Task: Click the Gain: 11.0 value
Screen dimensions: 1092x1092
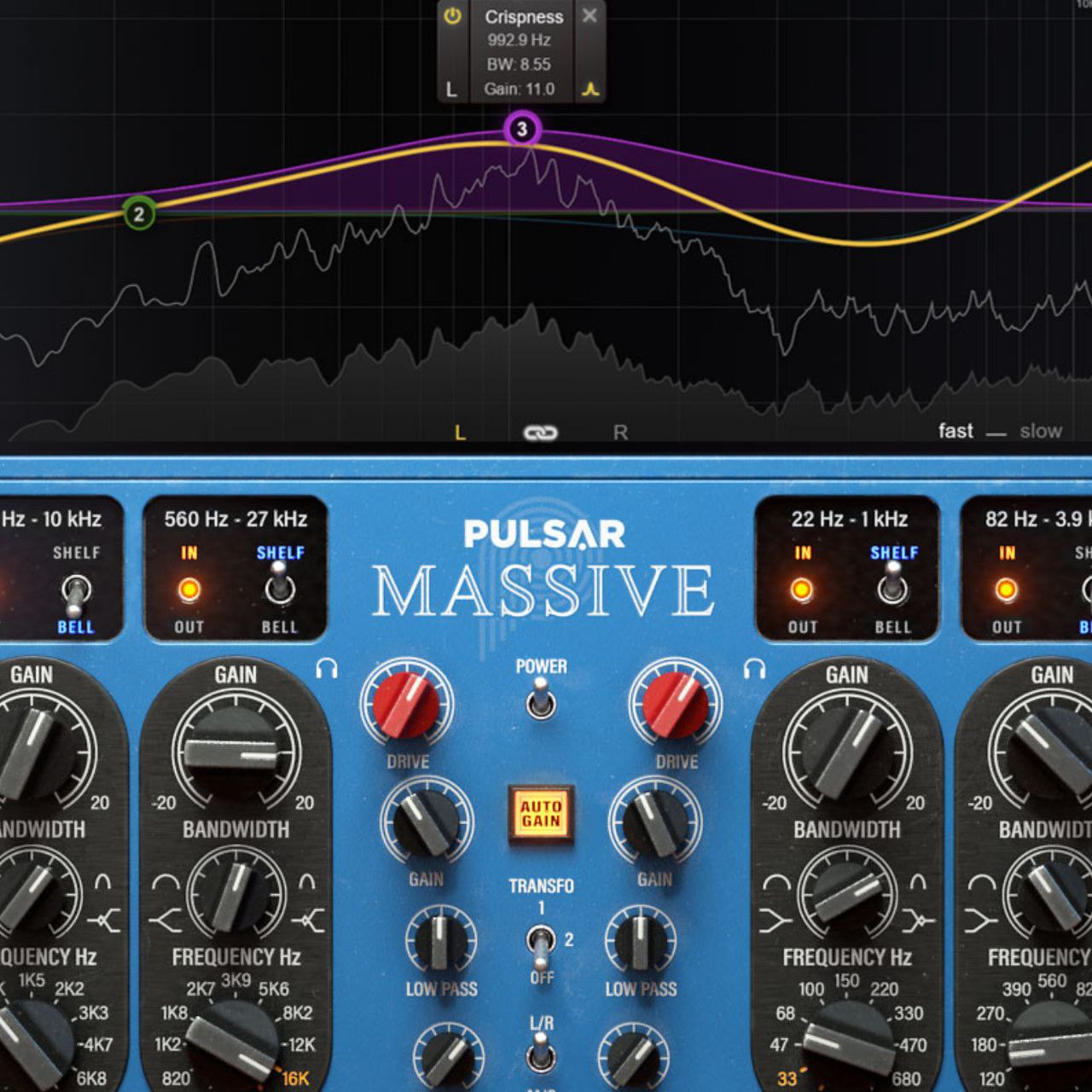Action: [519, 89]
